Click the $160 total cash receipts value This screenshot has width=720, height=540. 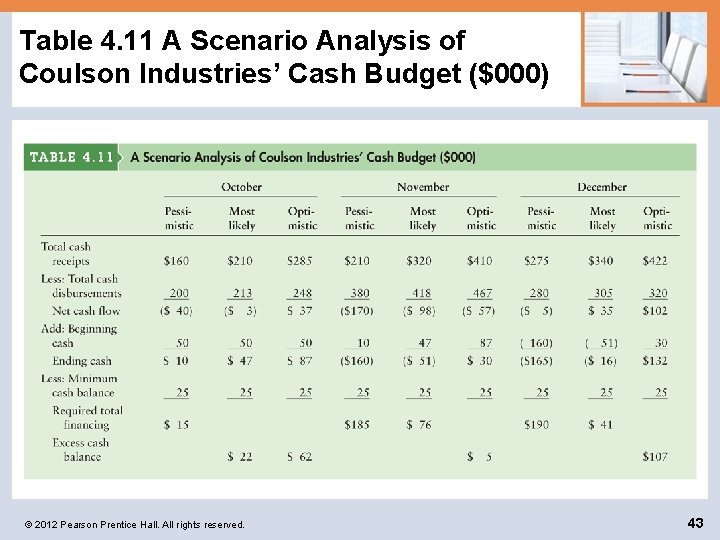176,261
